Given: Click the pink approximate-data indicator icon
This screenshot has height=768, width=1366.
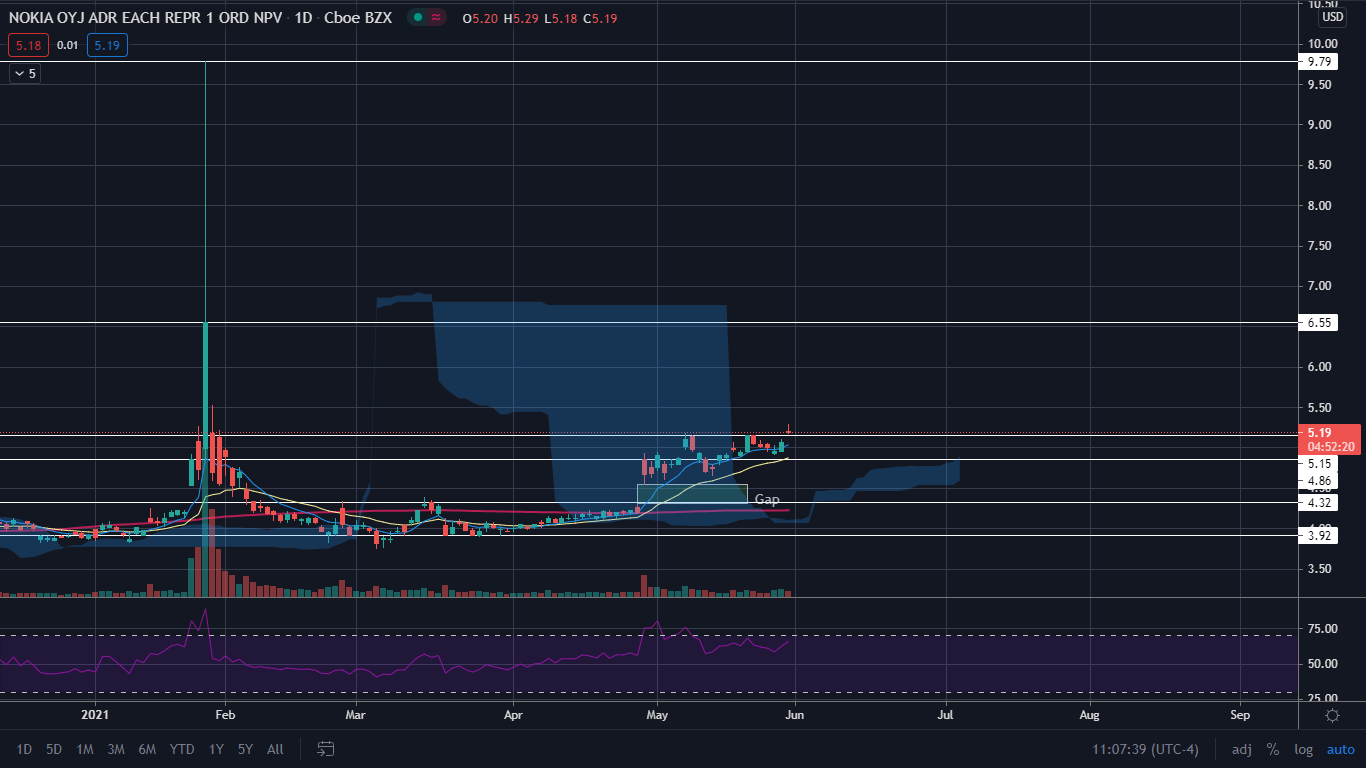Looking at the screenshot, I should (436, 17).
